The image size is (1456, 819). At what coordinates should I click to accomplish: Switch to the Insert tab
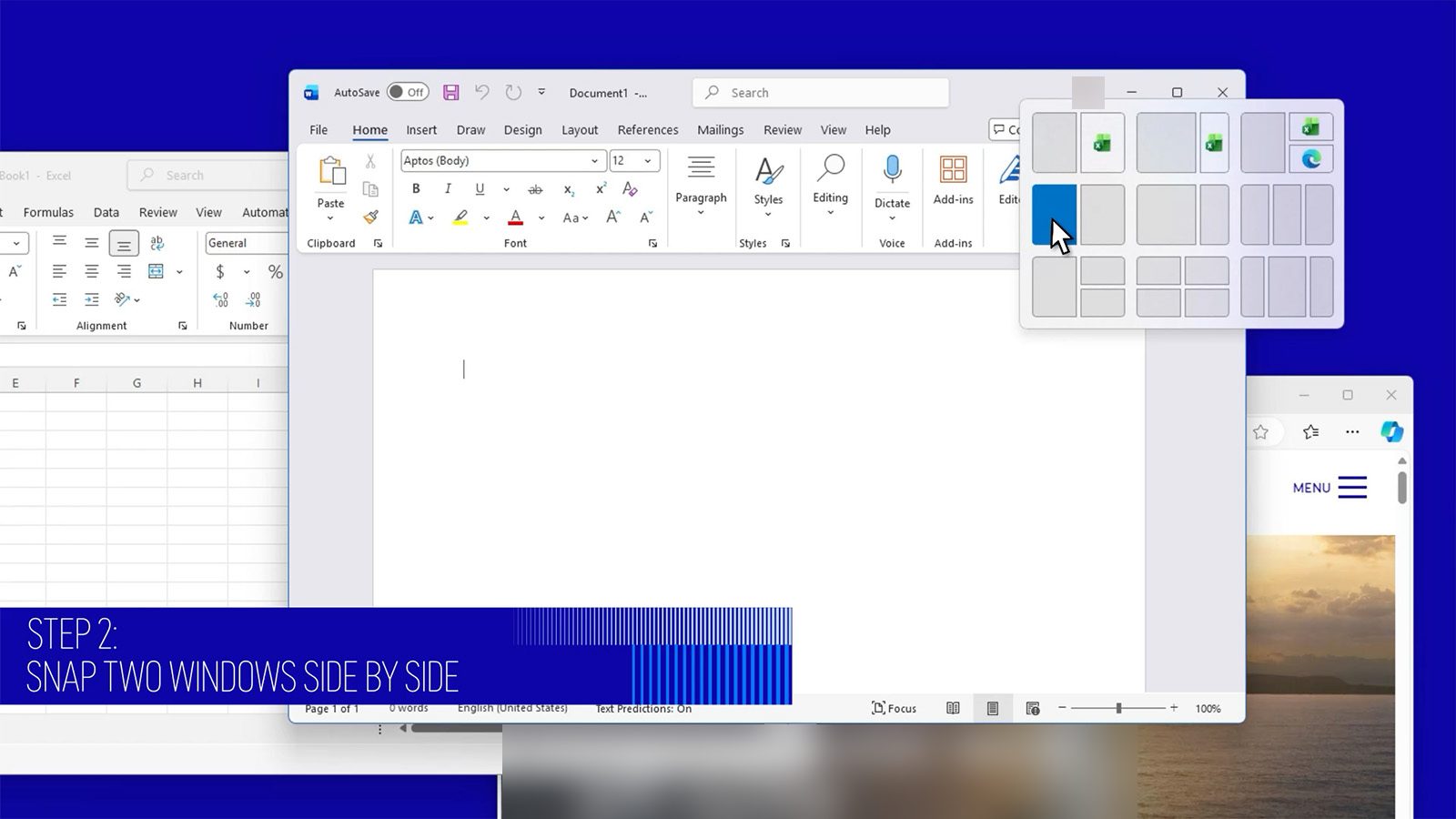421,130
